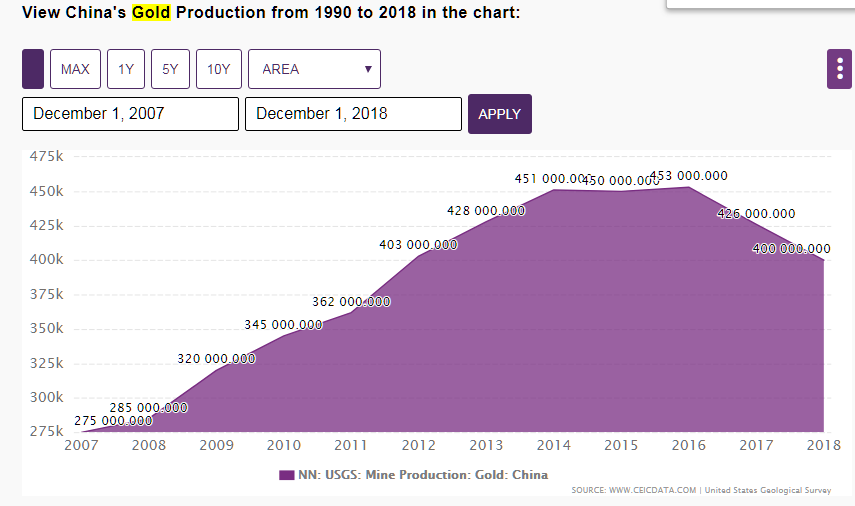This screenshot has width=855, height=506.
Task: Click the purple legend color square
Action: pyautogui.click(x=286, y=475)
